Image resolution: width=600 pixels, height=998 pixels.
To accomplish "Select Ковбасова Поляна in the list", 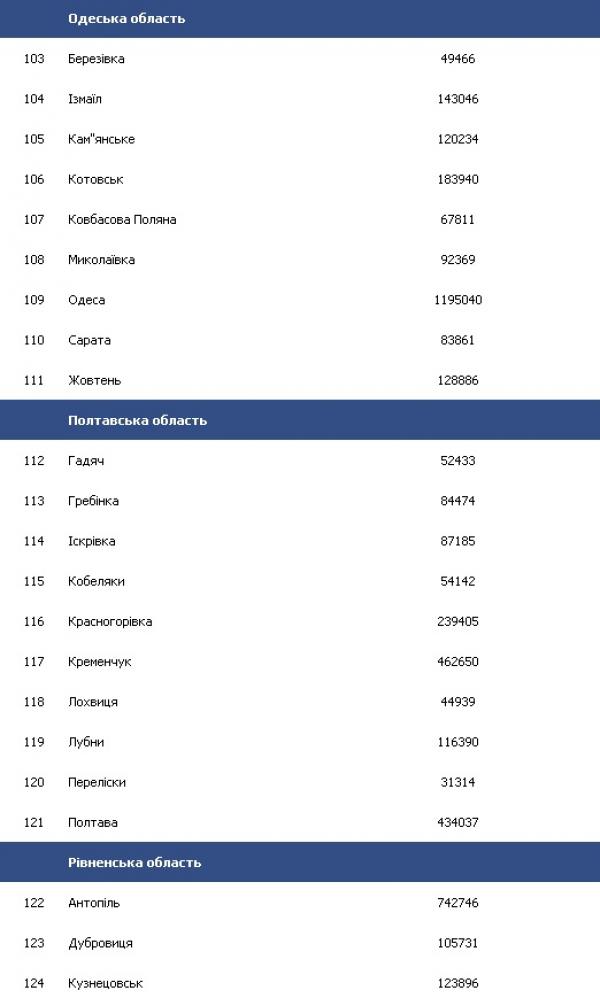I will 122,219.
